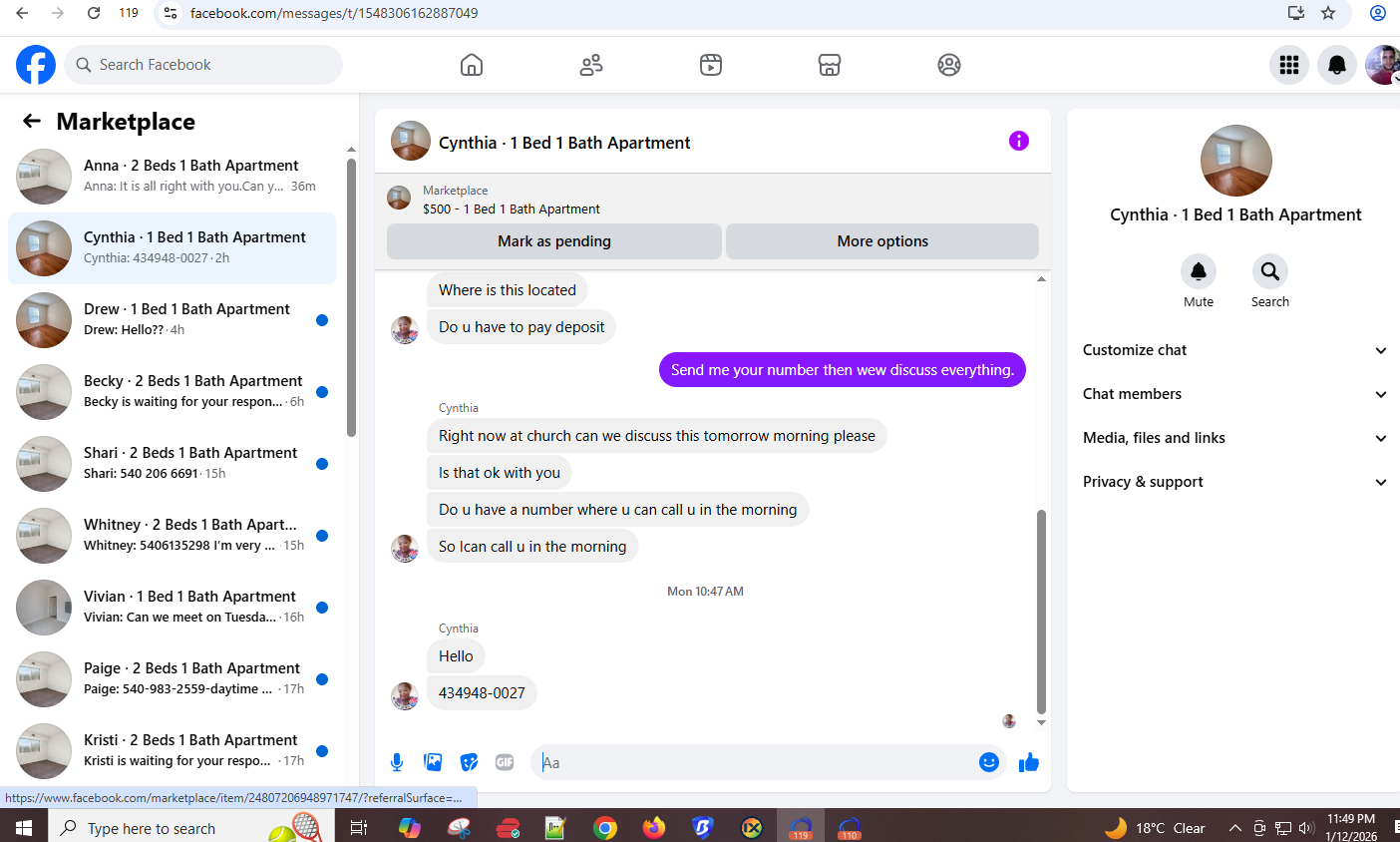1400x842 pixels.
Task: Open Cynthia's name in the chat header
Action: click(x=564, y=143)
